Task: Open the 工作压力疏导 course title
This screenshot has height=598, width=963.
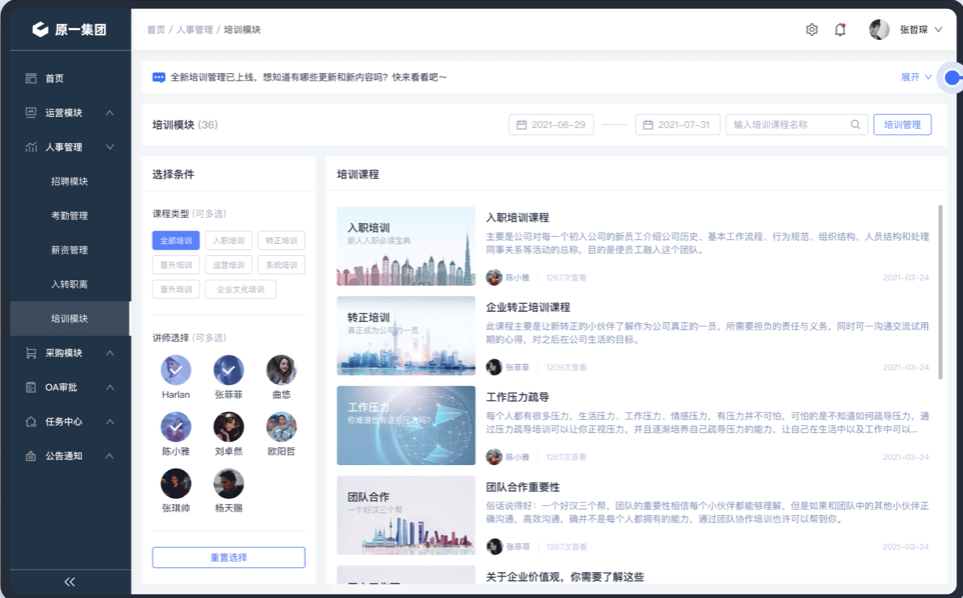Action: [518, 397]
